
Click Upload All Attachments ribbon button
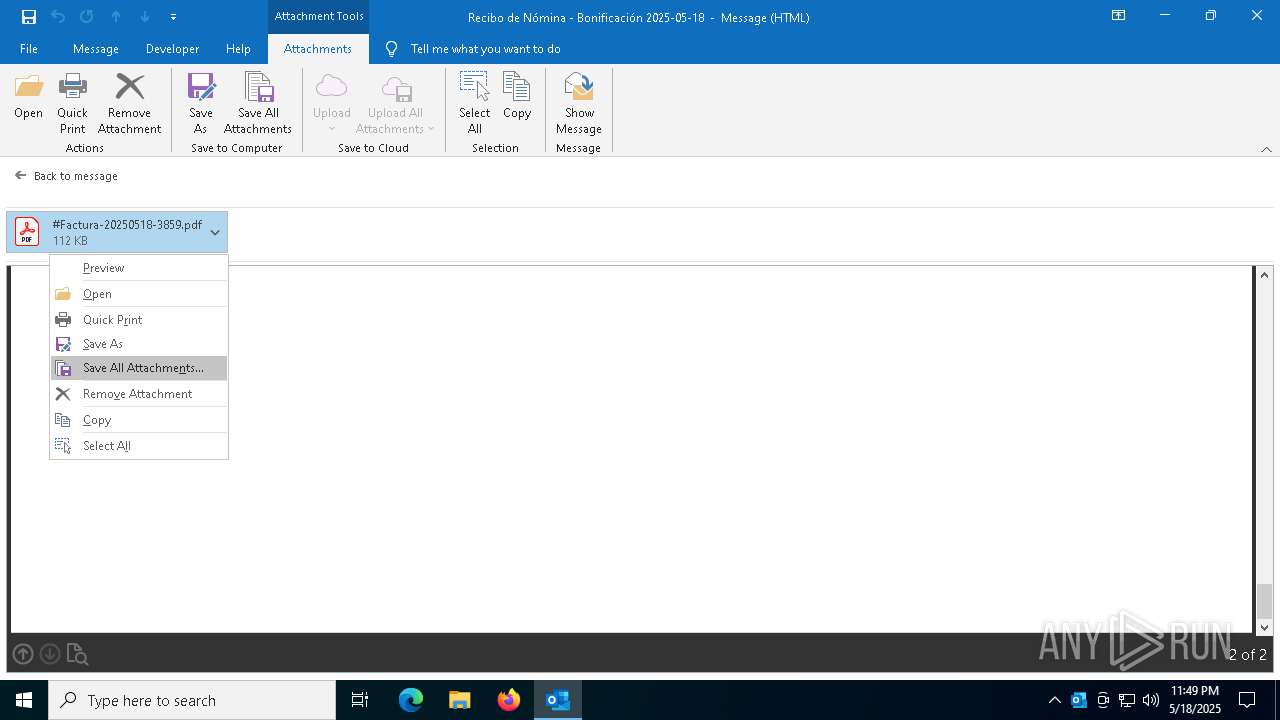tap(395, 104)
